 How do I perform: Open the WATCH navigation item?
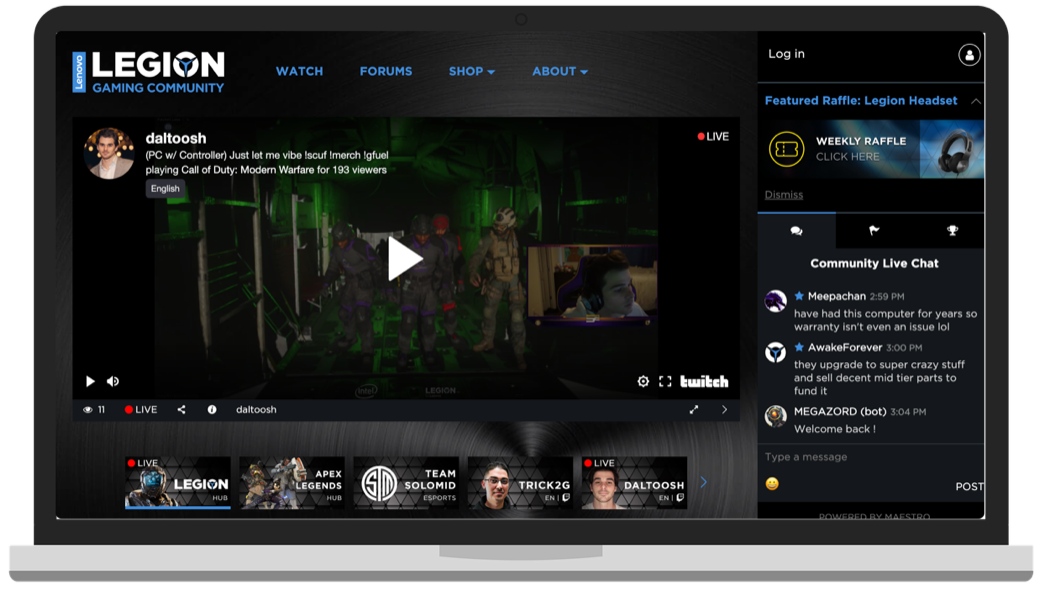pos(299,72)
